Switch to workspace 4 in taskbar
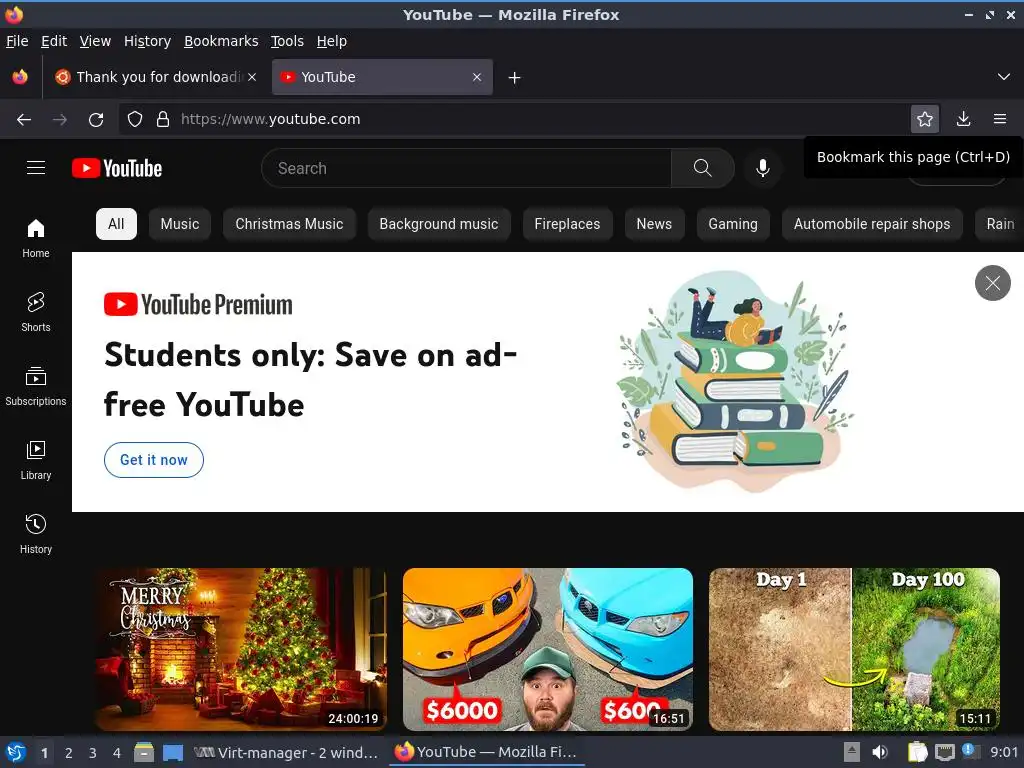The height and width of the screenshot is (768, 1024). [117, 753]
